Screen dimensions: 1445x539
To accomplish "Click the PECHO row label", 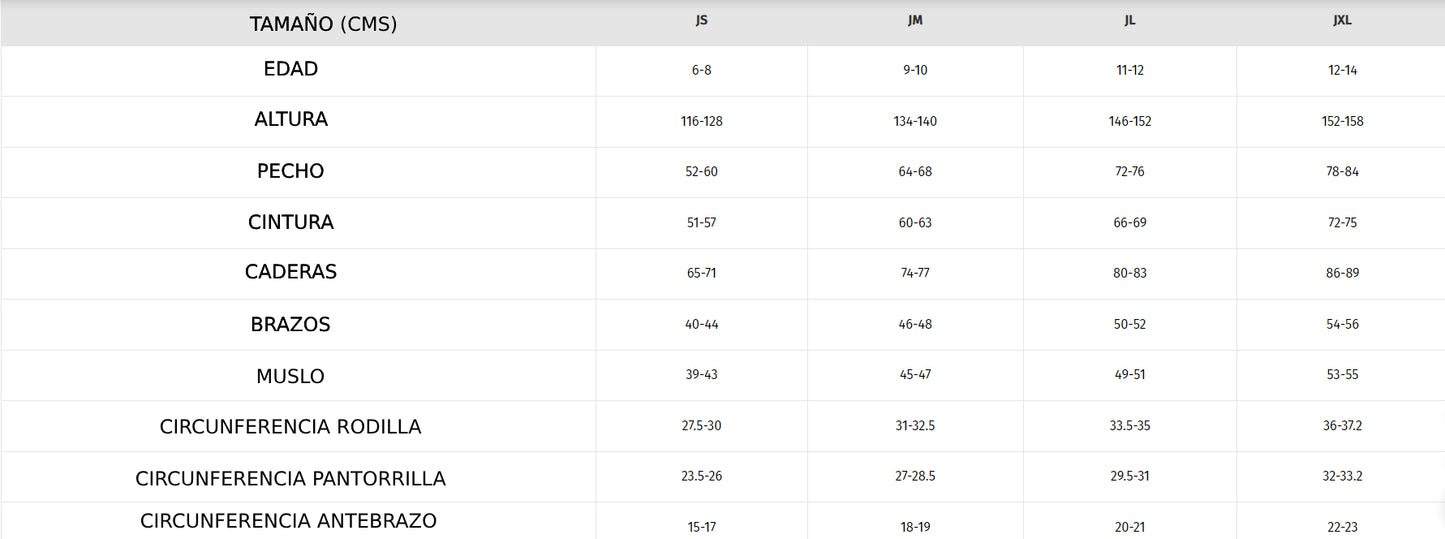I will point(291,171).
